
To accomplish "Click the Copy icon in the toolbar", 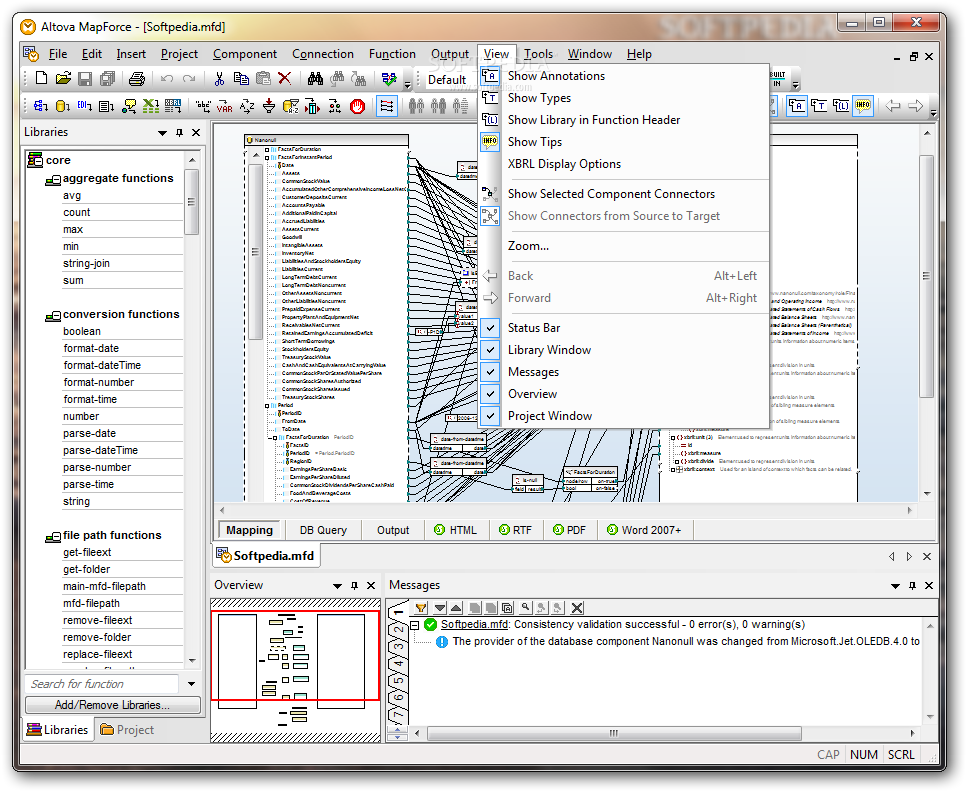I will click(241, 78).
